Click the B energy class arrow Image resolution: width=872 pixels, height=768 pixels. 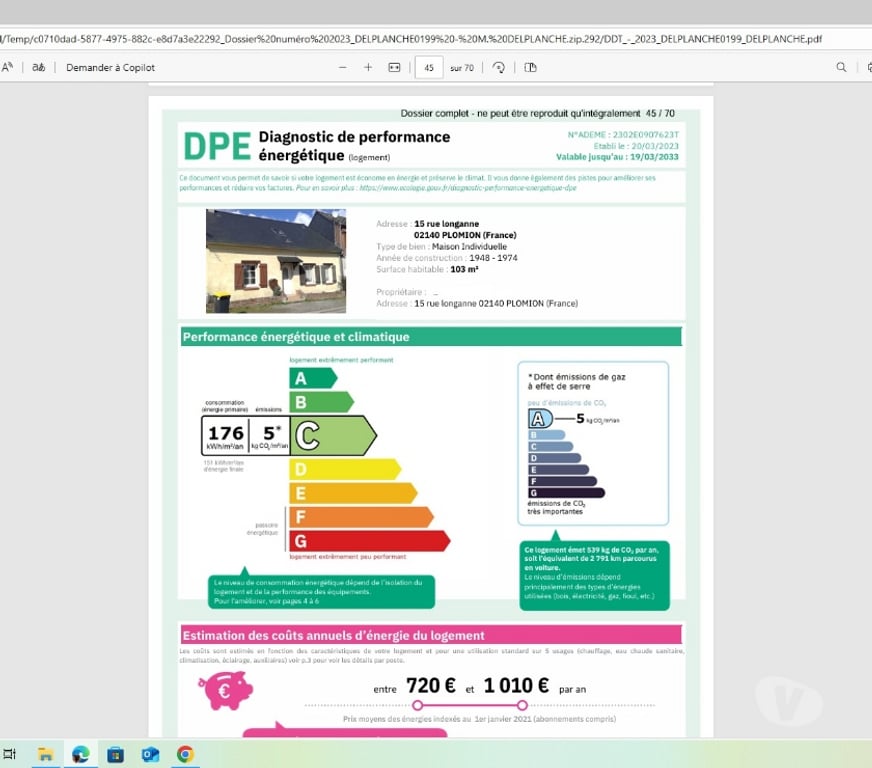(321, 402)
